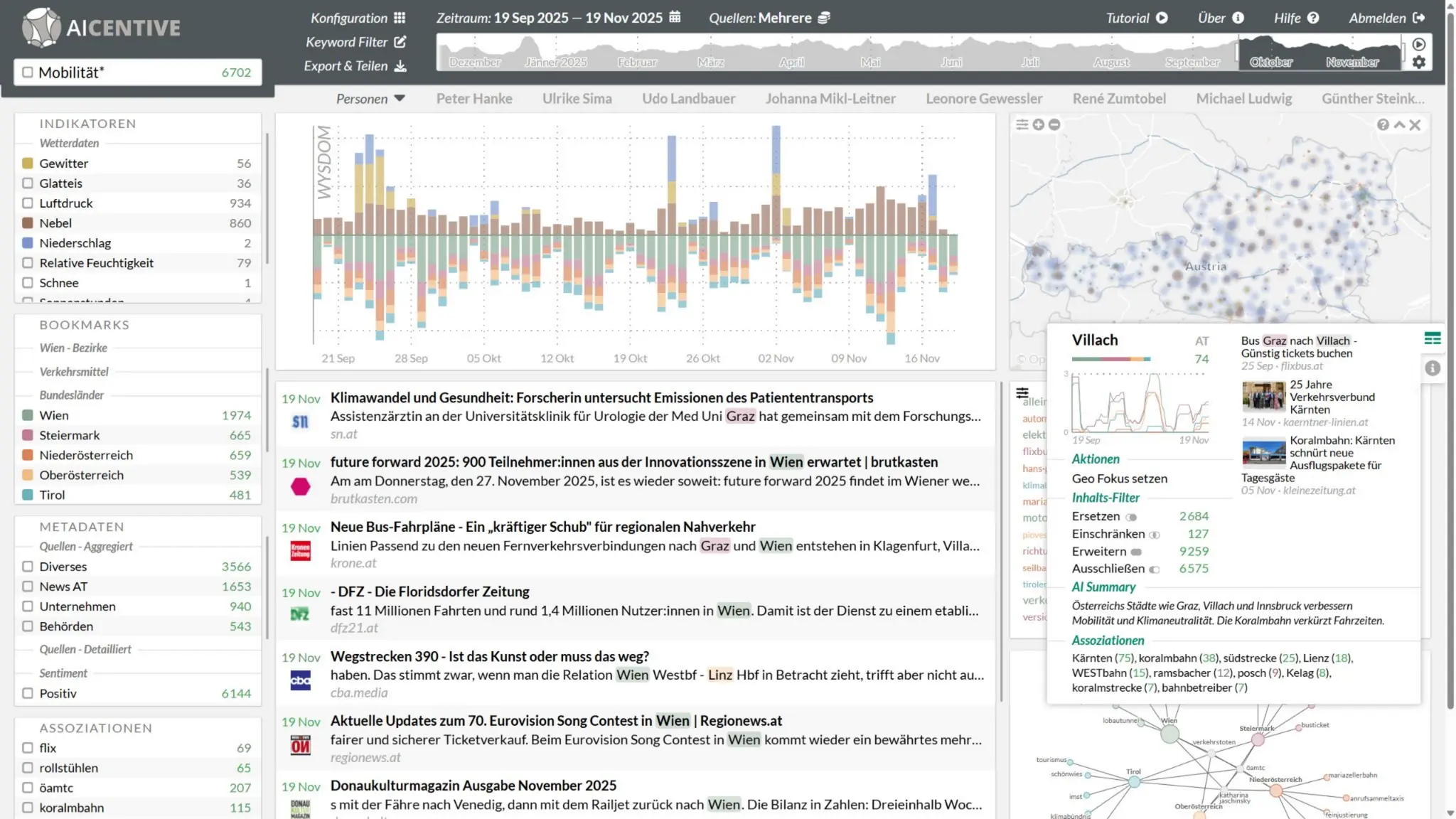Open map settings sliders icon
The width and height of the screenshot is (1456, 819).
1022,125
